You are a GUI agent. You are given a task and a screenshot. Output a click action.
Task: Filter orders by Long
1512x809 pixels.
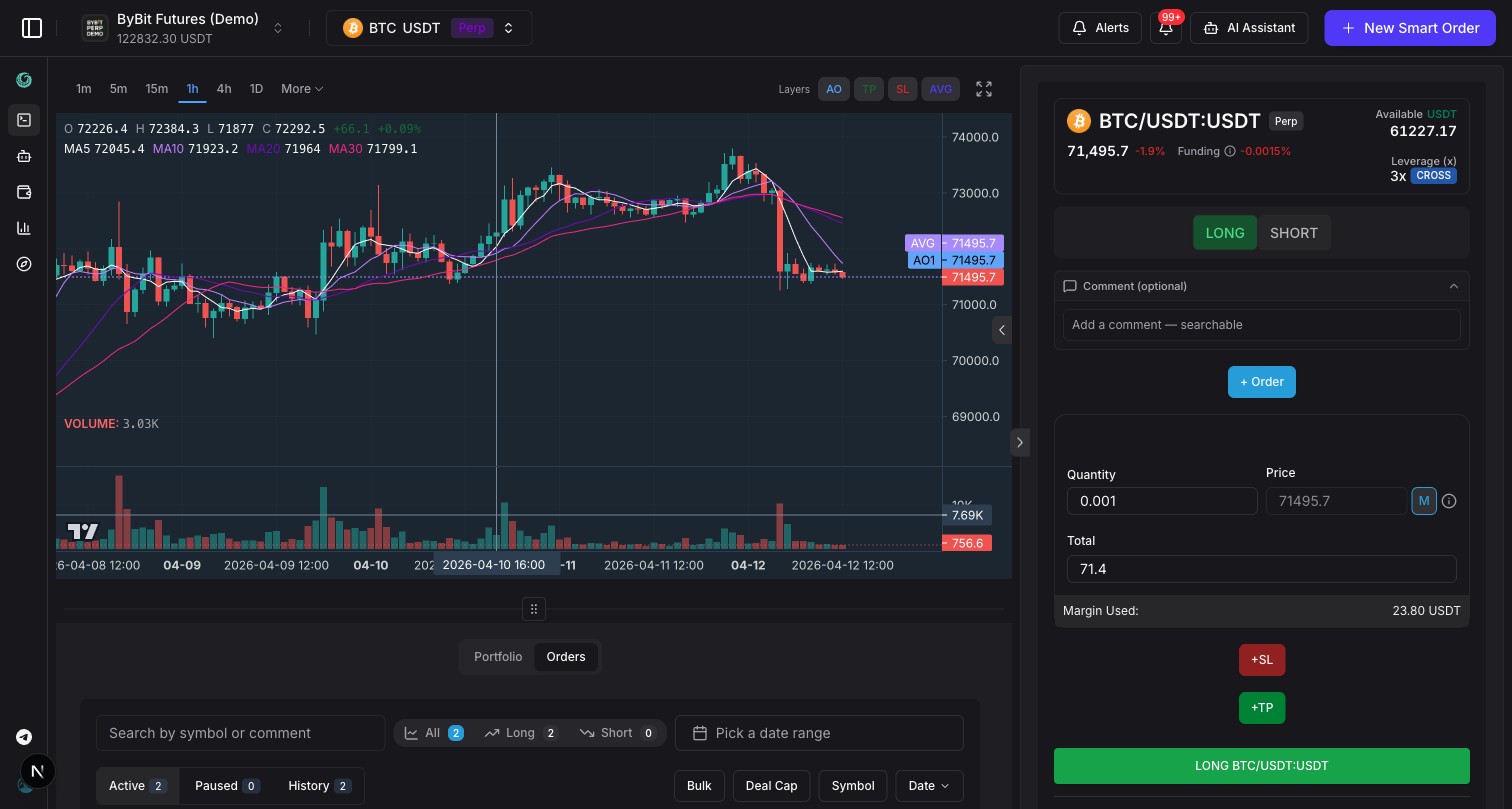[521, 733]
